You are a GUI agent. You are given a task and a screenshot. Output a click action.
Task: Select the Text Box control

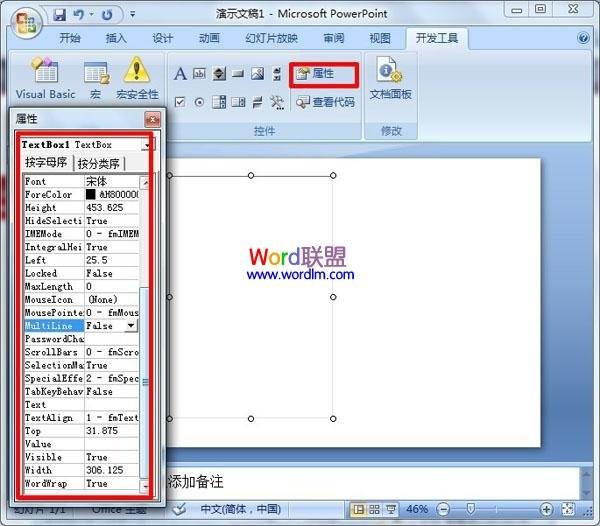199,73
